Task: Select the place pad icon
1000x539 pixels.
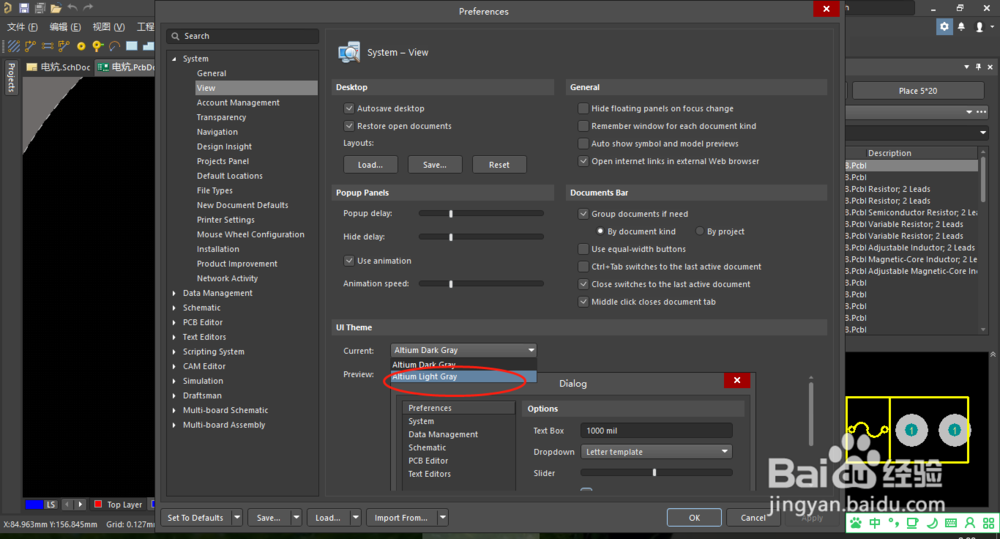Action: (81, 46)
